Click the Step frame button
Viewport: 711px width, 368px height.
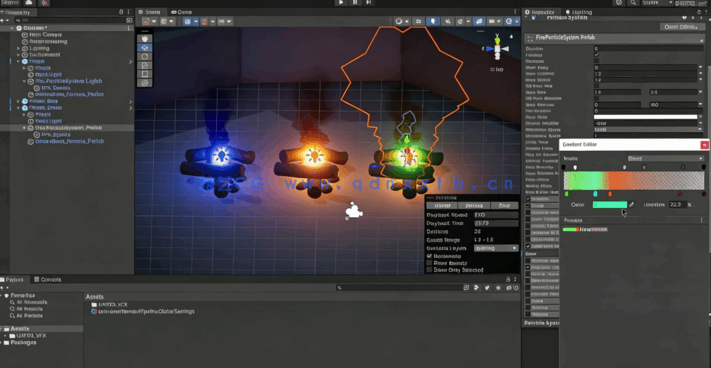369,2
